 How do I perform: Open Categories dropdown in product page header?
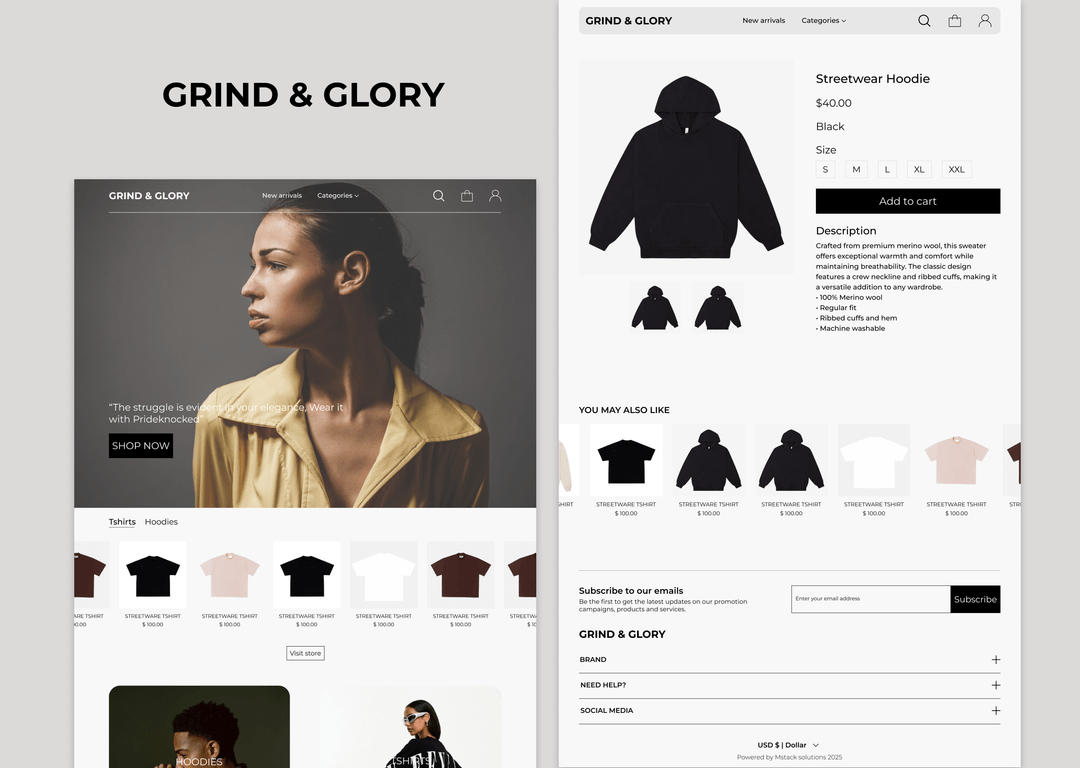[x=824, y=21]
